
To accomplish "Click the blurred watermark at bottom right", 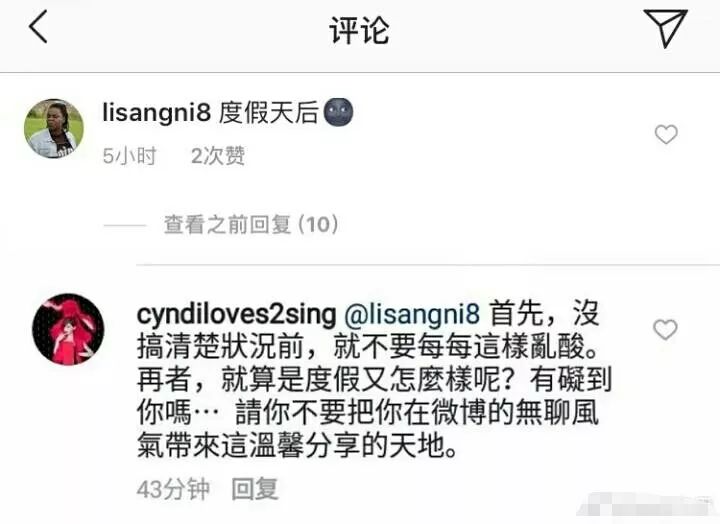I will [645, 507].
